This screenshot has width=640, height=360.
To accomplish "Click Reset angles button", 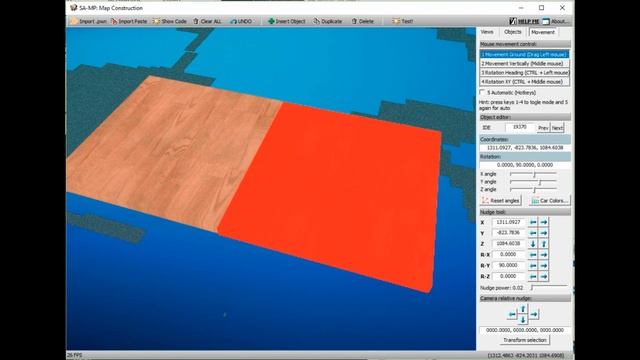I will [500, 200].
